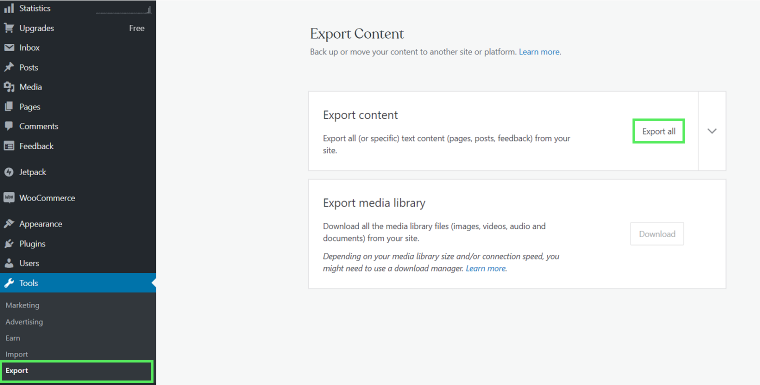This screenshot has width=760, height=385.
Task: Click the Tools wrench icon
Action: [9, 283]
